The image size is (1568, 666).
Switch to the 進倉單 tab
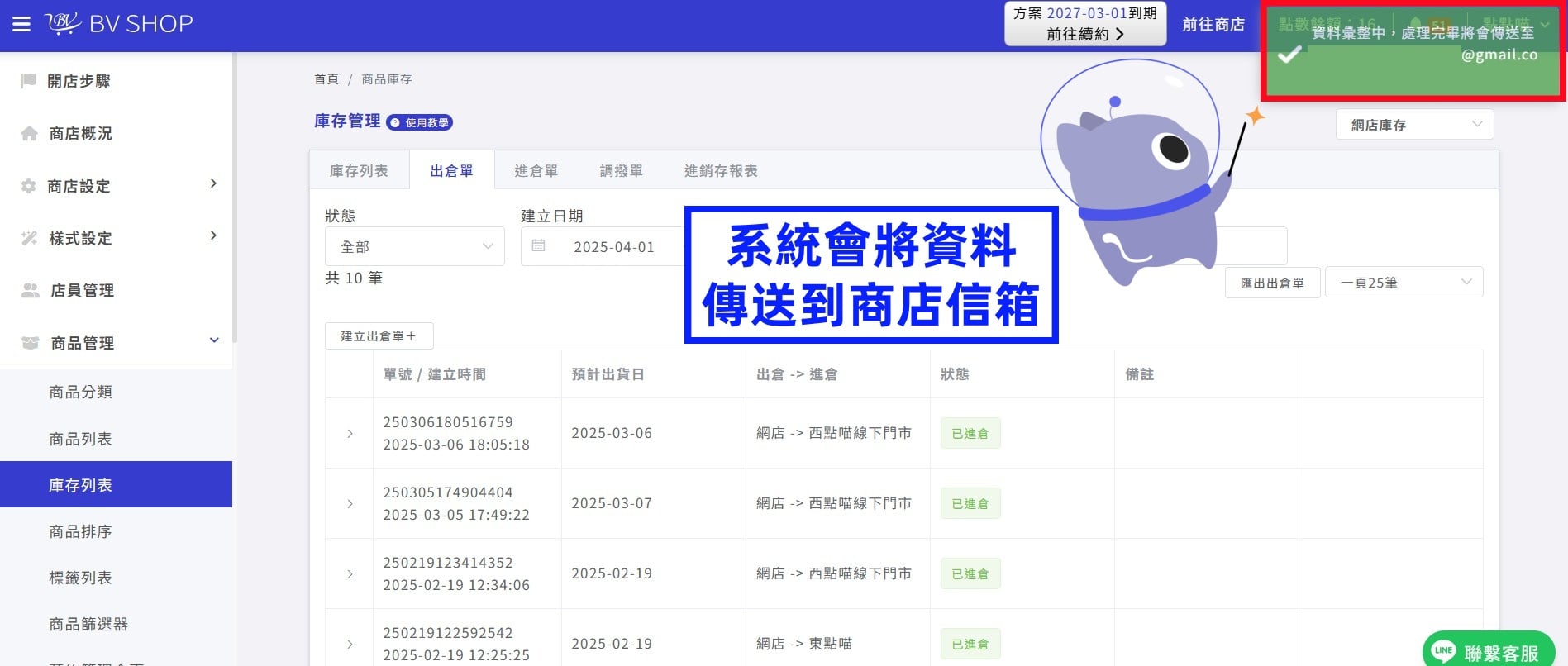[x=536, y=171]
